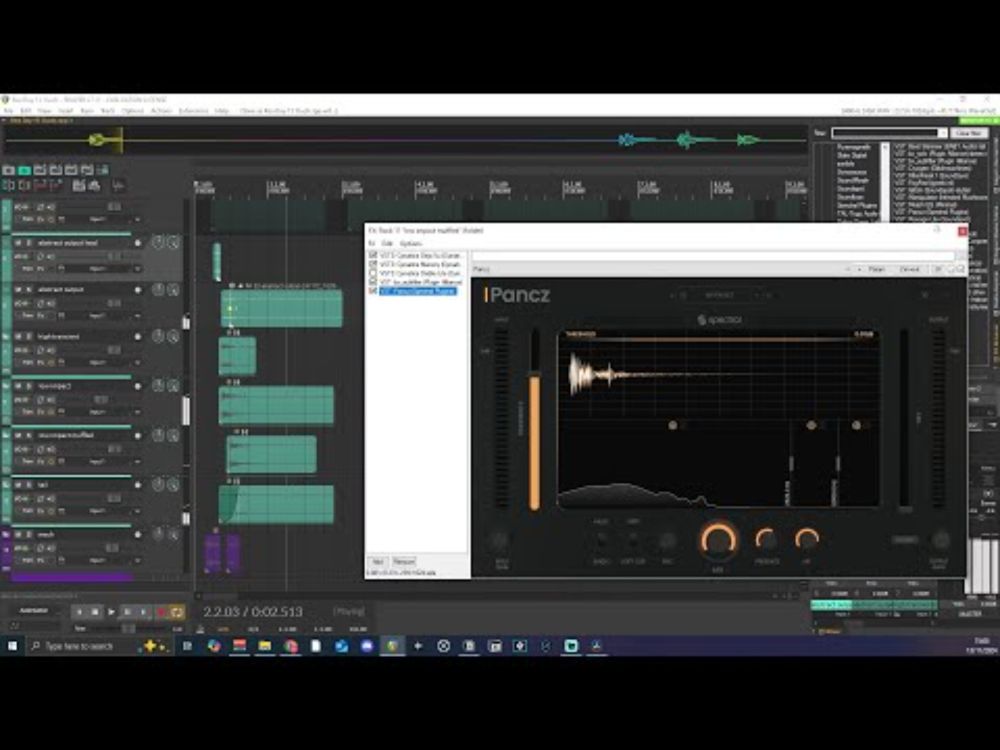Screen dimensions: 1000x750
Task: Select the audio item on the tail track
Action: (x=276, y=504)
